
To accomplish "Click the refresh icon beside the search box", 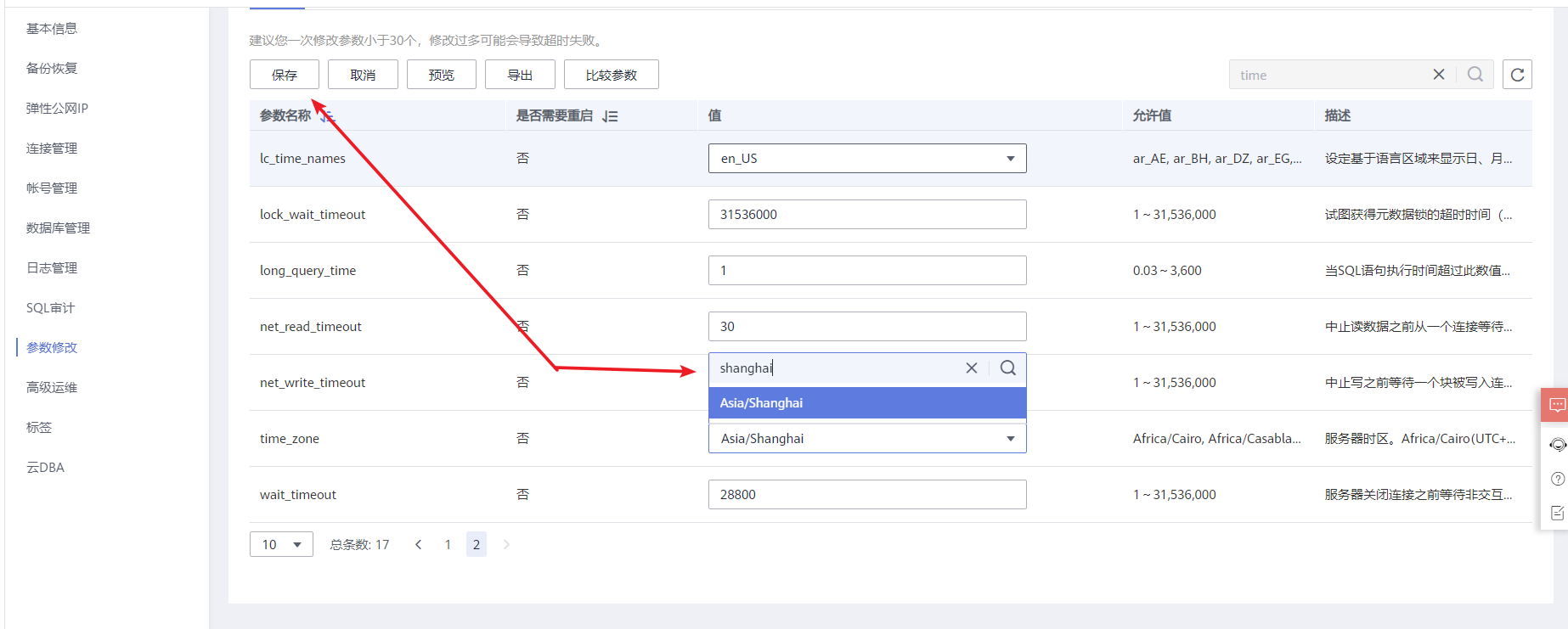I will pos(1517,75).
